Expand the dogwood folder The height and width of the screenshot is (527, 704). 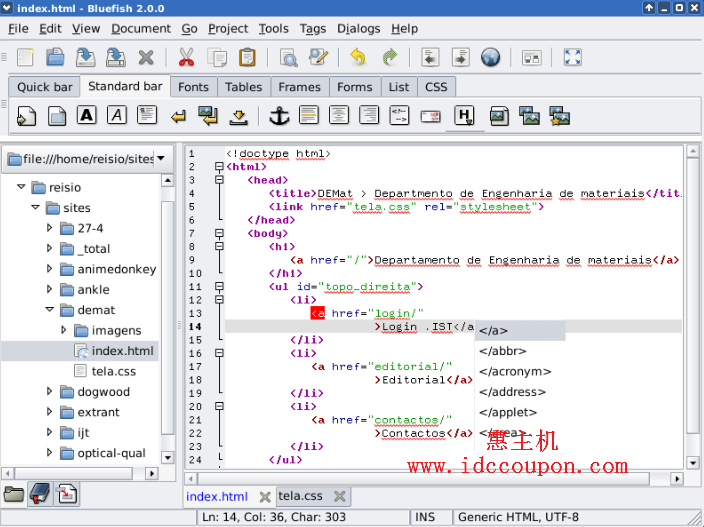coord(49,391)
